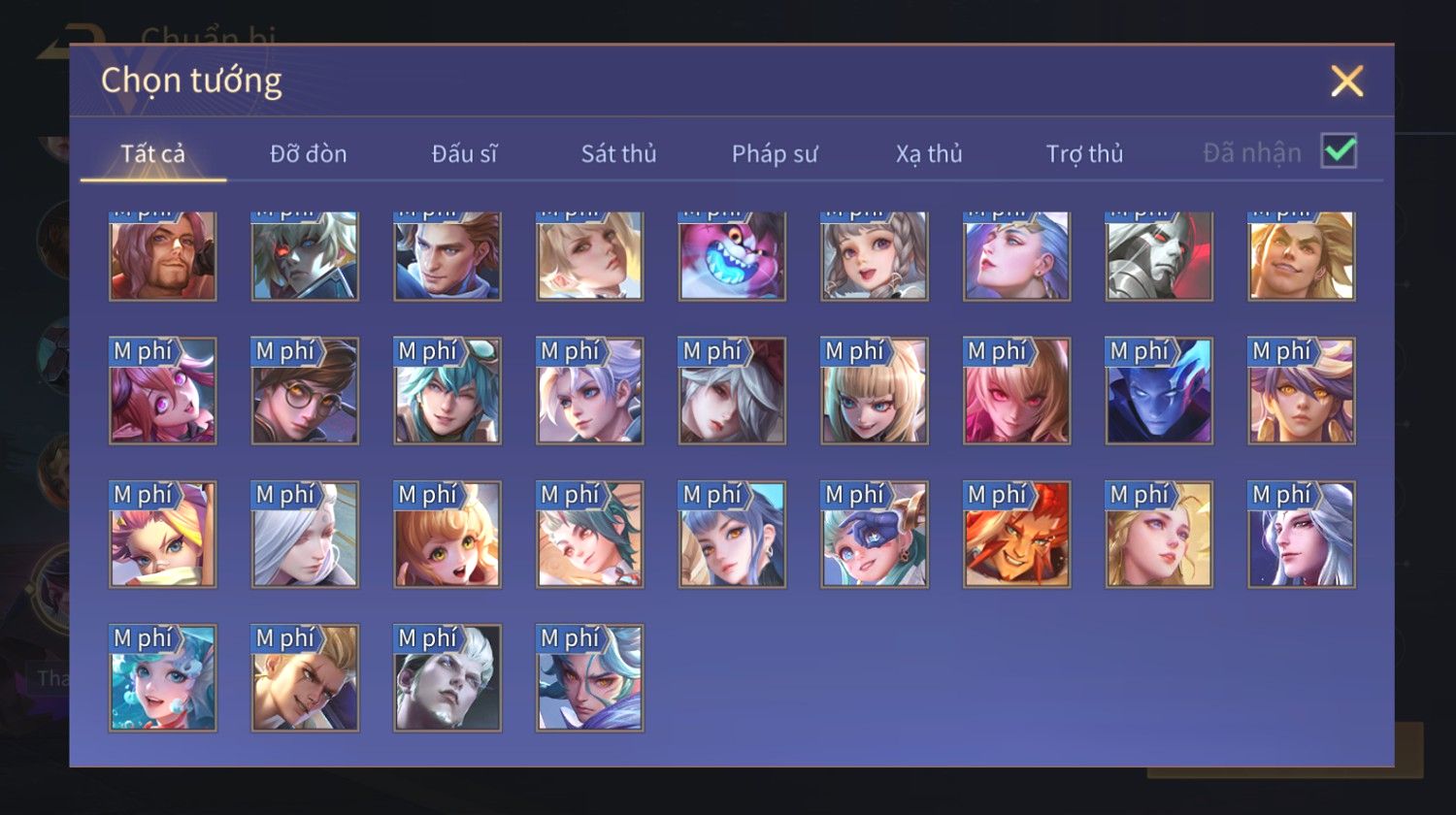
Task: Filter by the Trợ thủ tab
Action: (x=1084, y=153)
